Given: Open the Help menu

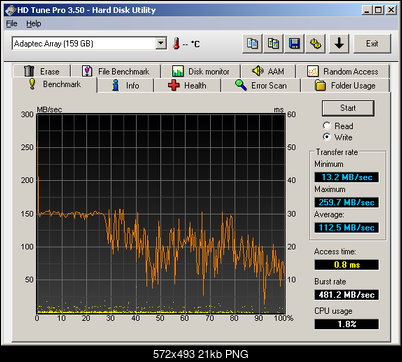Looking at the screenshot, I should (x=34, y=24).
